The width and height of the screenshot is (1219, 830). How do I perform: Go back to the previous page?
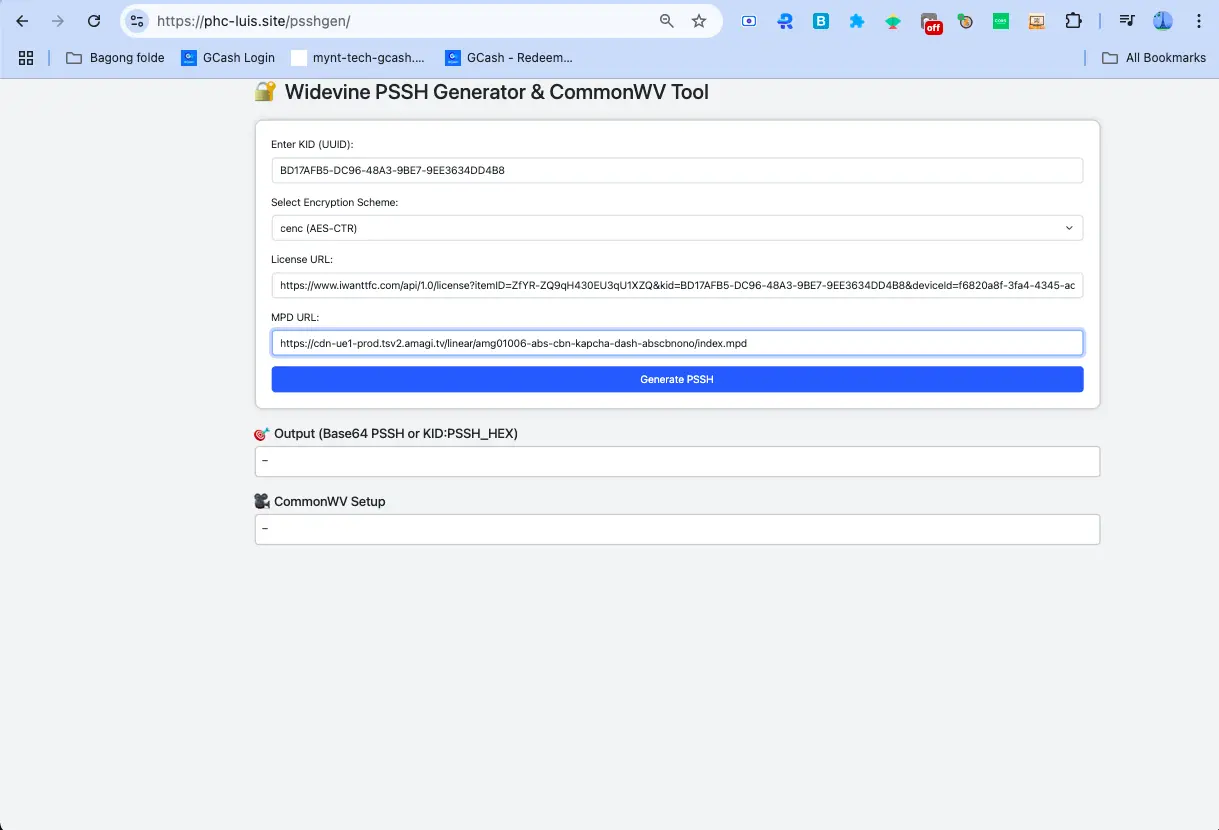click(22, 21)
